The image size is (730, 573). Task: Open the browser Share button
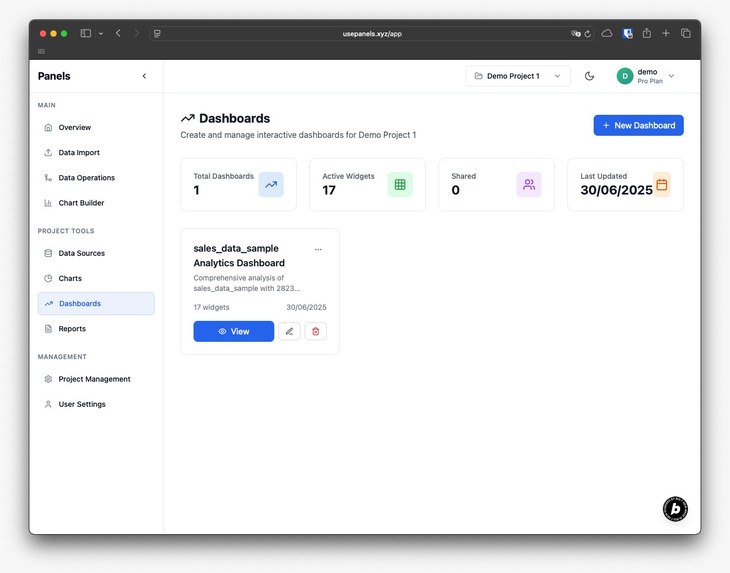[x=647, y=33]
